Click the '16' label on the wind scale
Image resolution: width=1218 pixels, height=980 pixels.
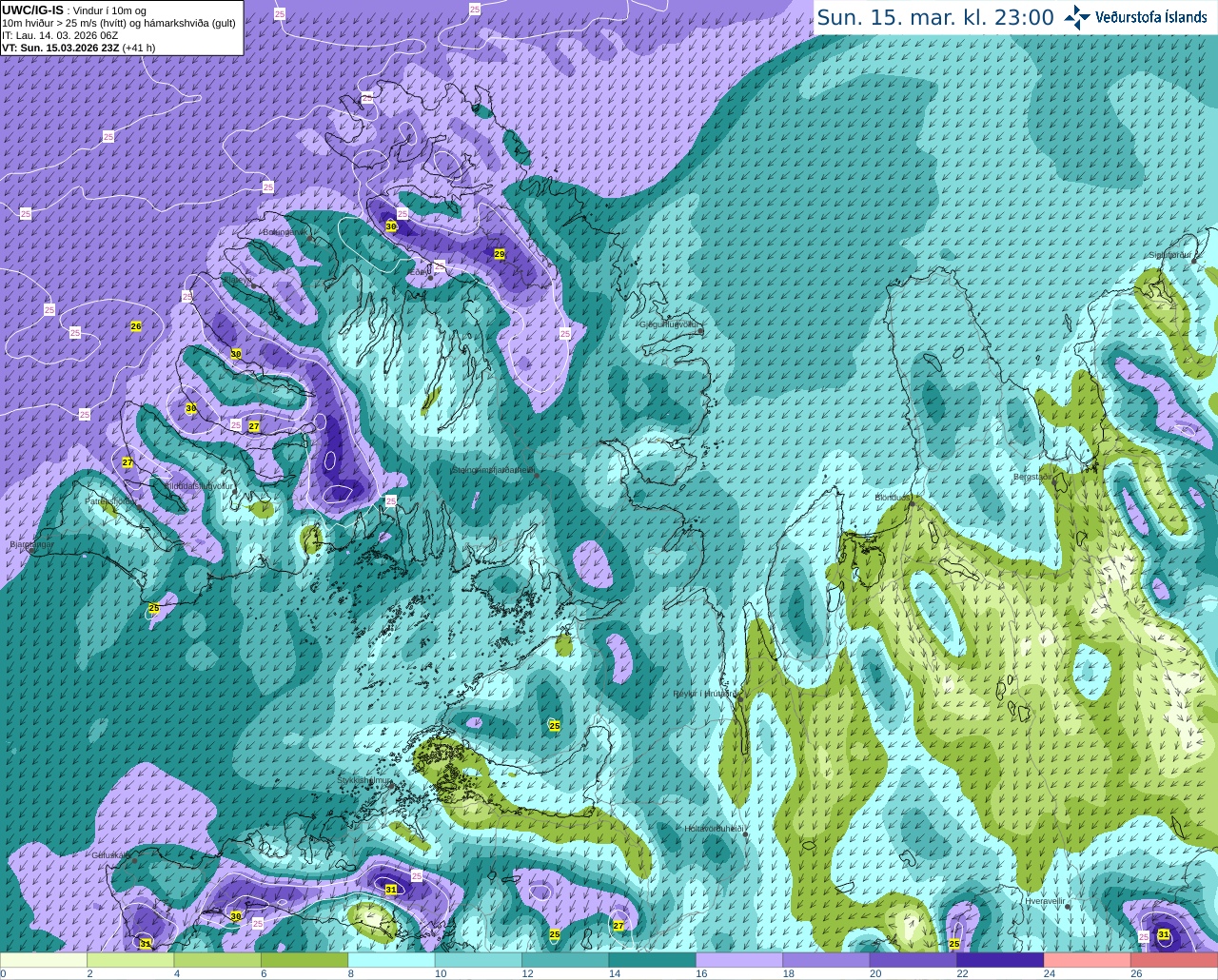[x=701, y=974]
